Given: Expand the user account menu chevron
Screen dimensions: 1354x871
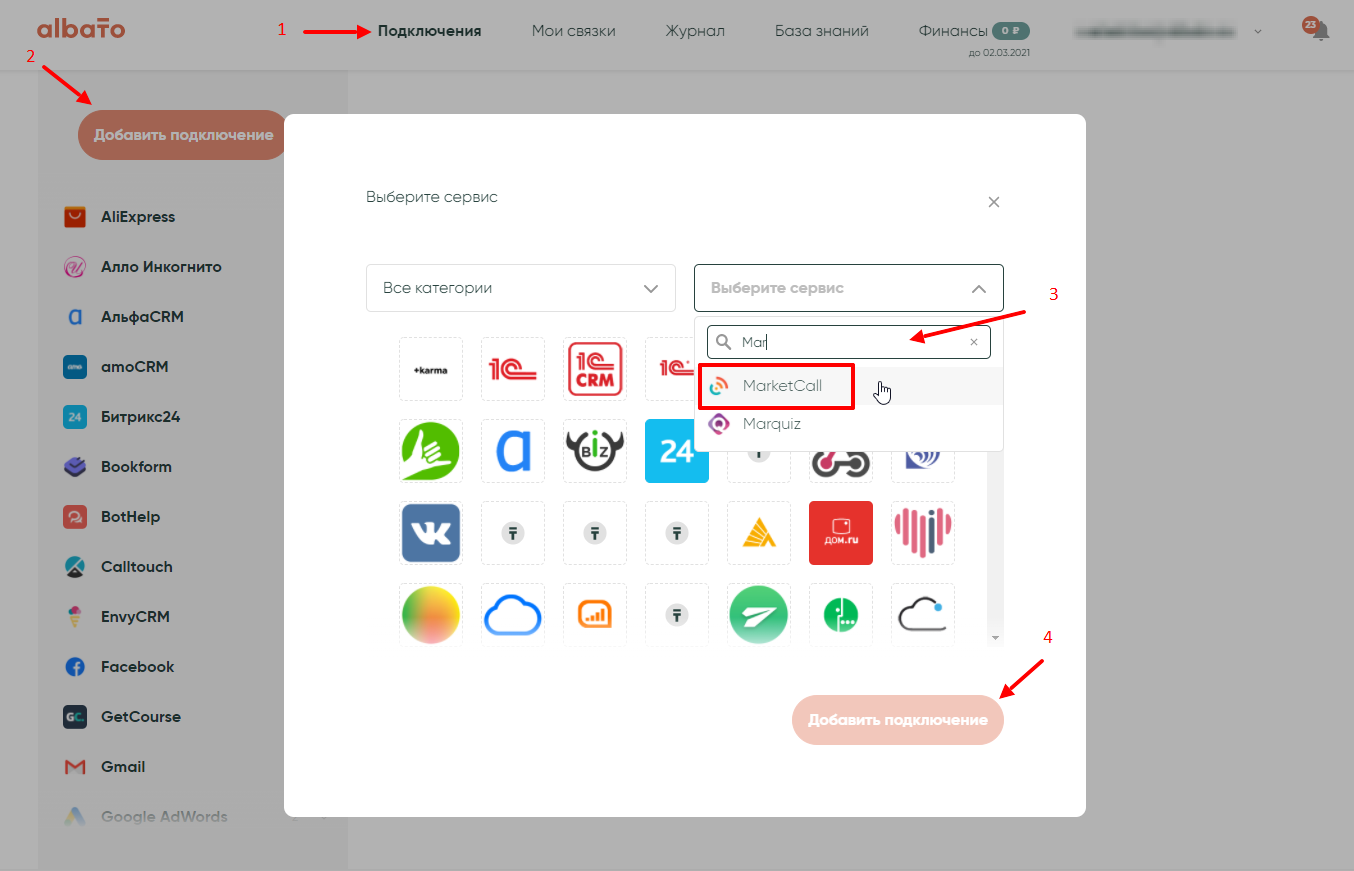Looking at the screenshot, I should [1258, 31].
